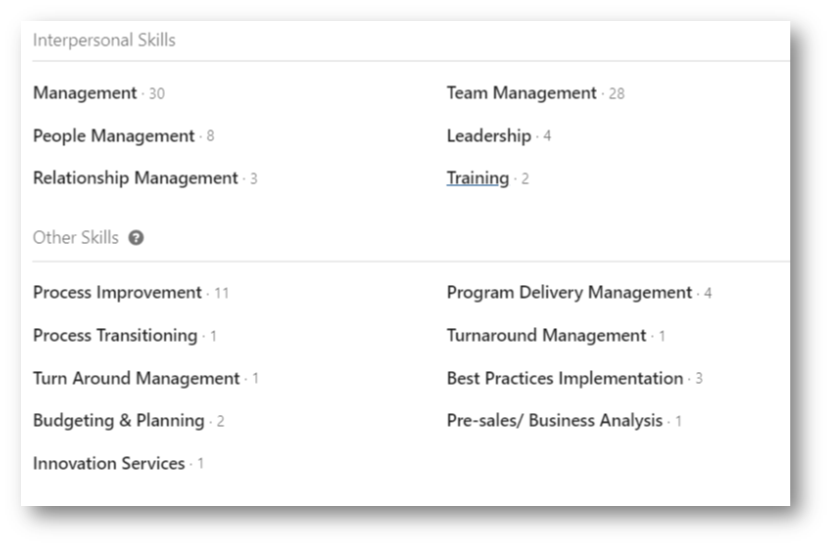Select the Pre-sales/ Business Analysis skill
Image resolution: width=833 pixels, height=549 pixels.
click(x=555, y=421)
